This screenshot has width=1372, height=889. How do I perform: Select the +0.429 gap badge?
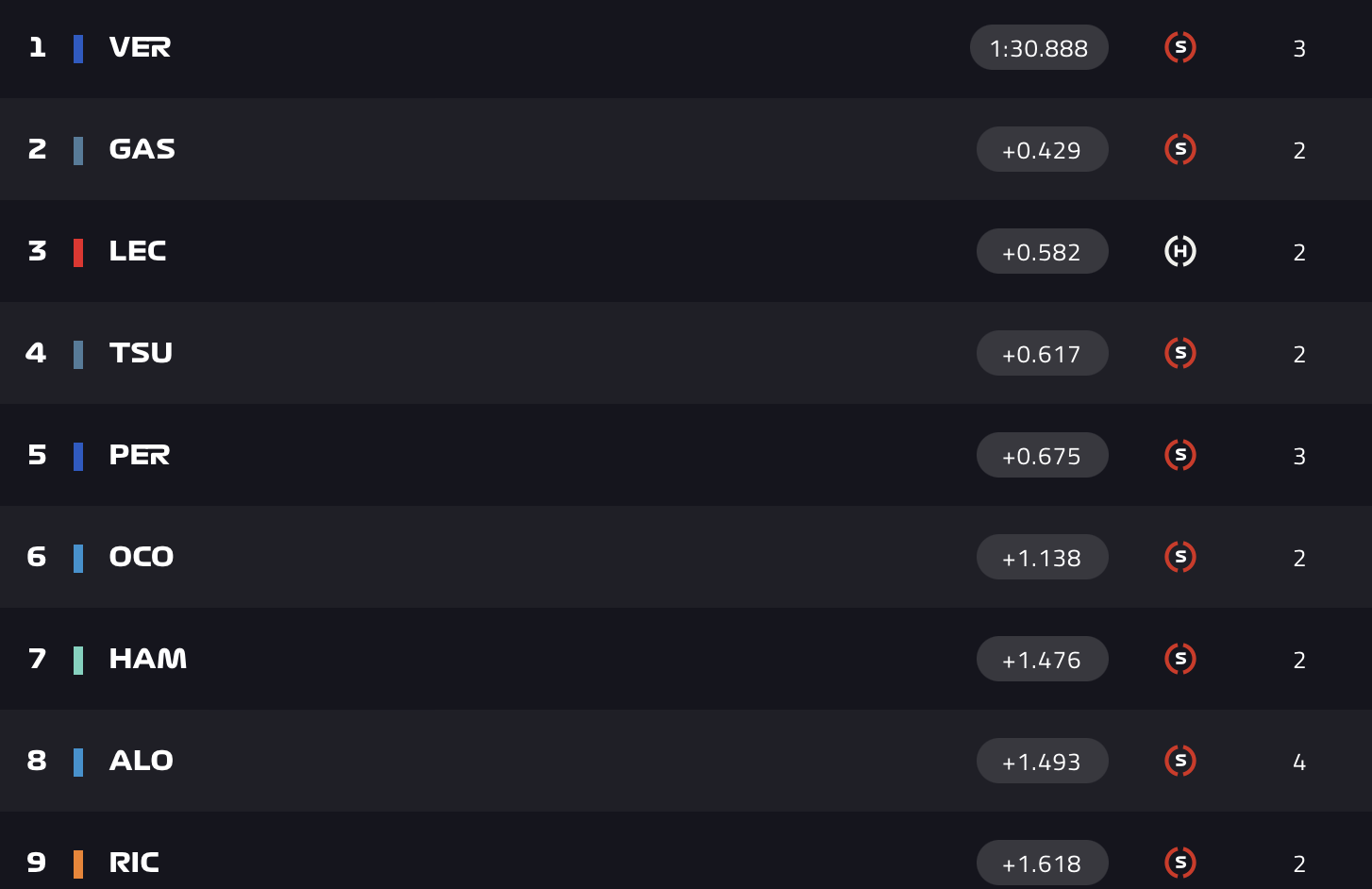(x=1042, y=150)
